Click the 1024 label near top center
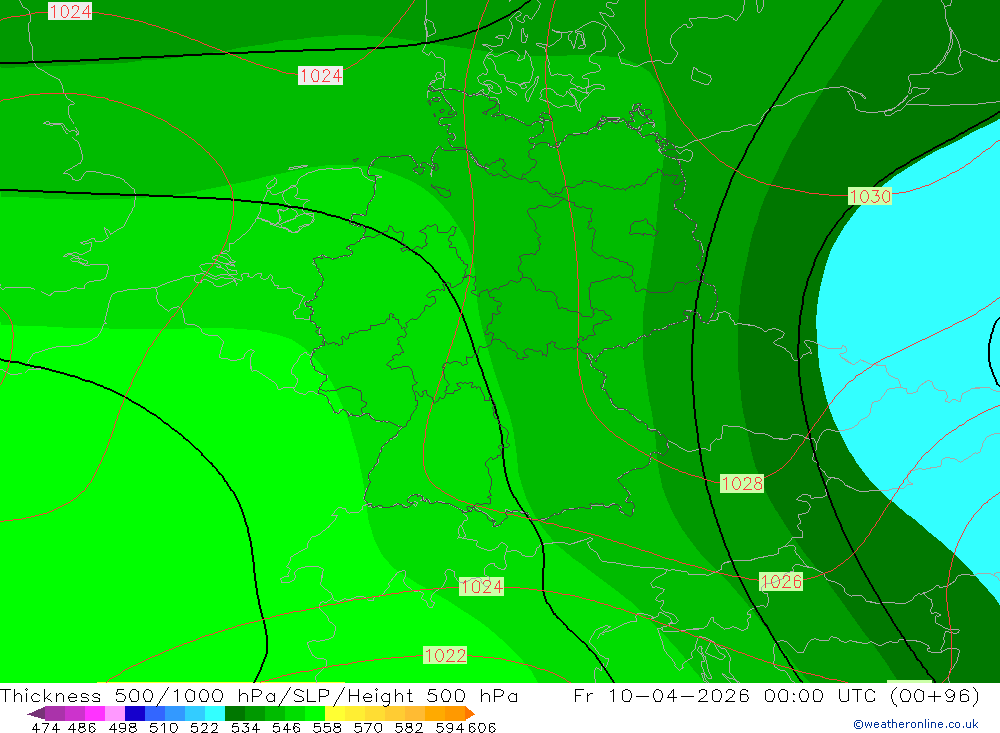Image resolution: width=1000 pixels, height=733 pixels. tap(321, 76)
